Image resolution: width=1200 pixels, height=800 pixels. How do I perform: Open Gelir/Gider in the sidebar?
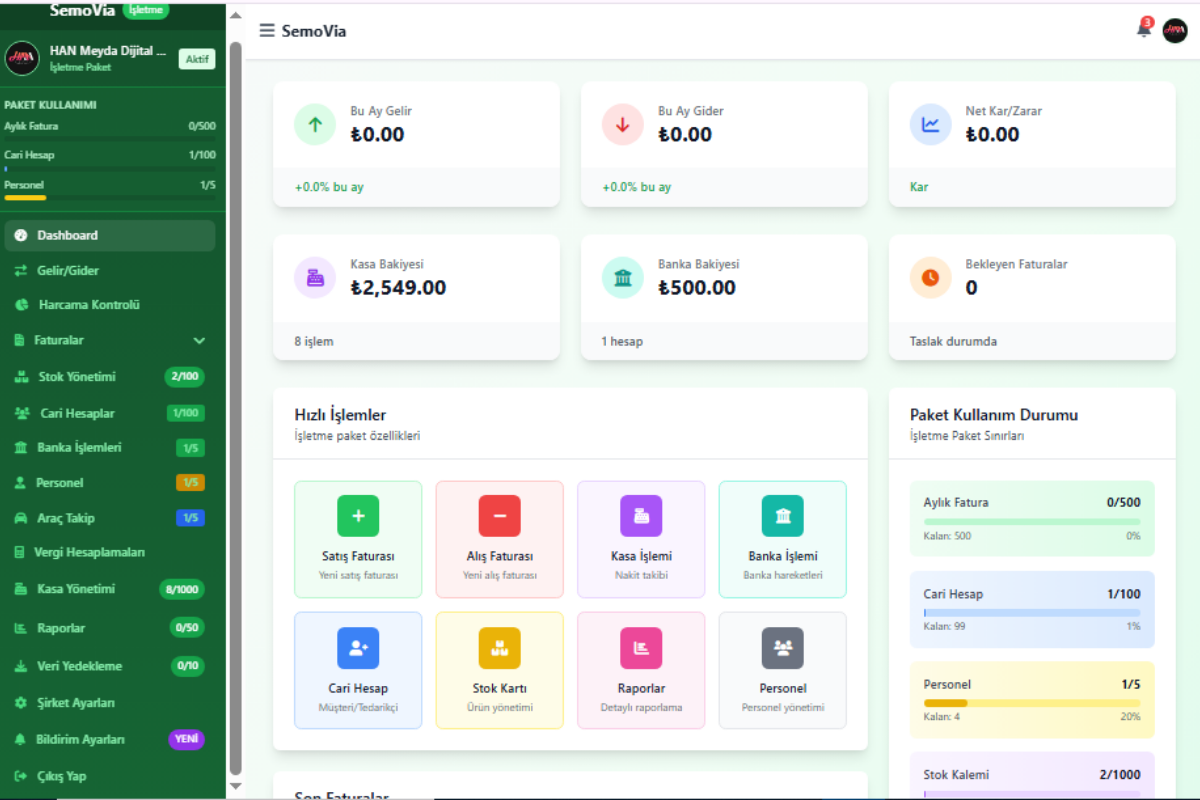coord(68,270)
